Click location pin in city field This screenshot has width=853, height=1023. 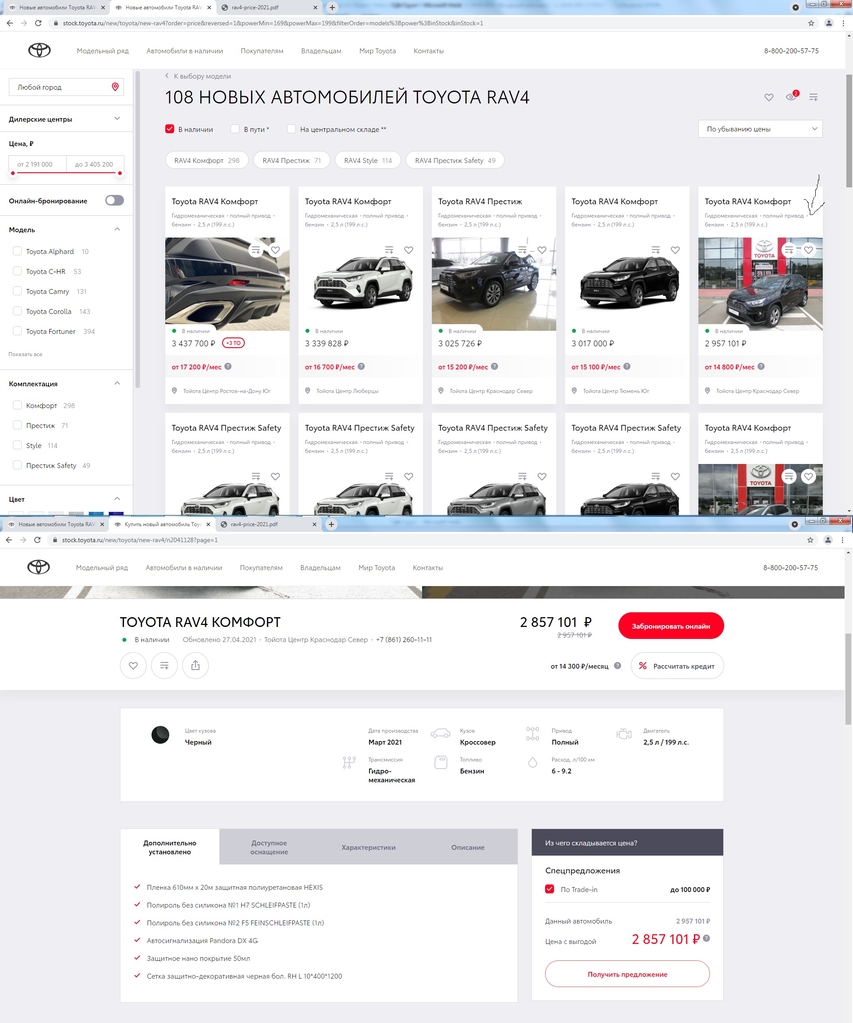(x=116, y=87)
